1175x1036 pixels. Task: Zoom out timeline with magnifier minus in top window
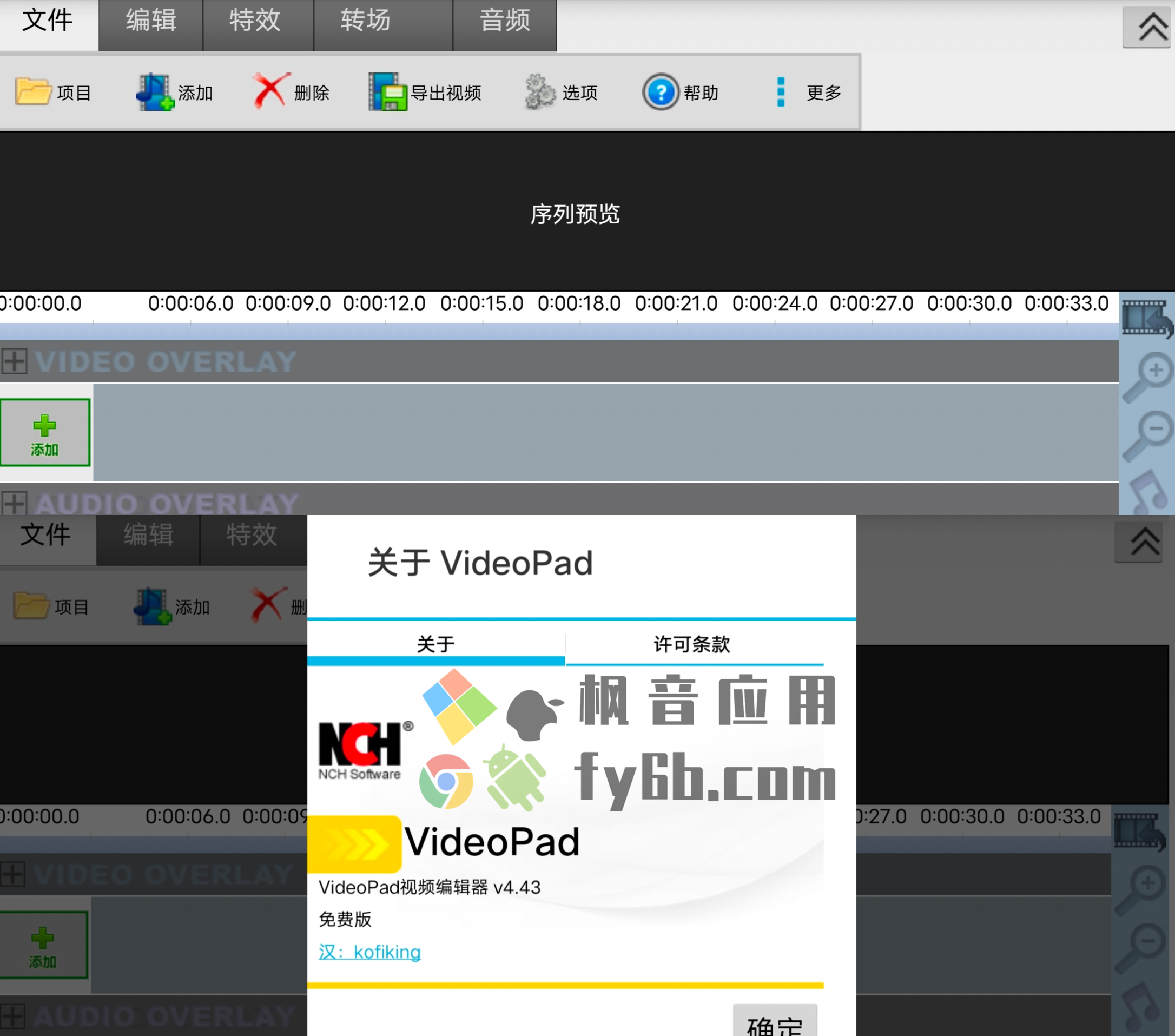tap(1147, 436)
